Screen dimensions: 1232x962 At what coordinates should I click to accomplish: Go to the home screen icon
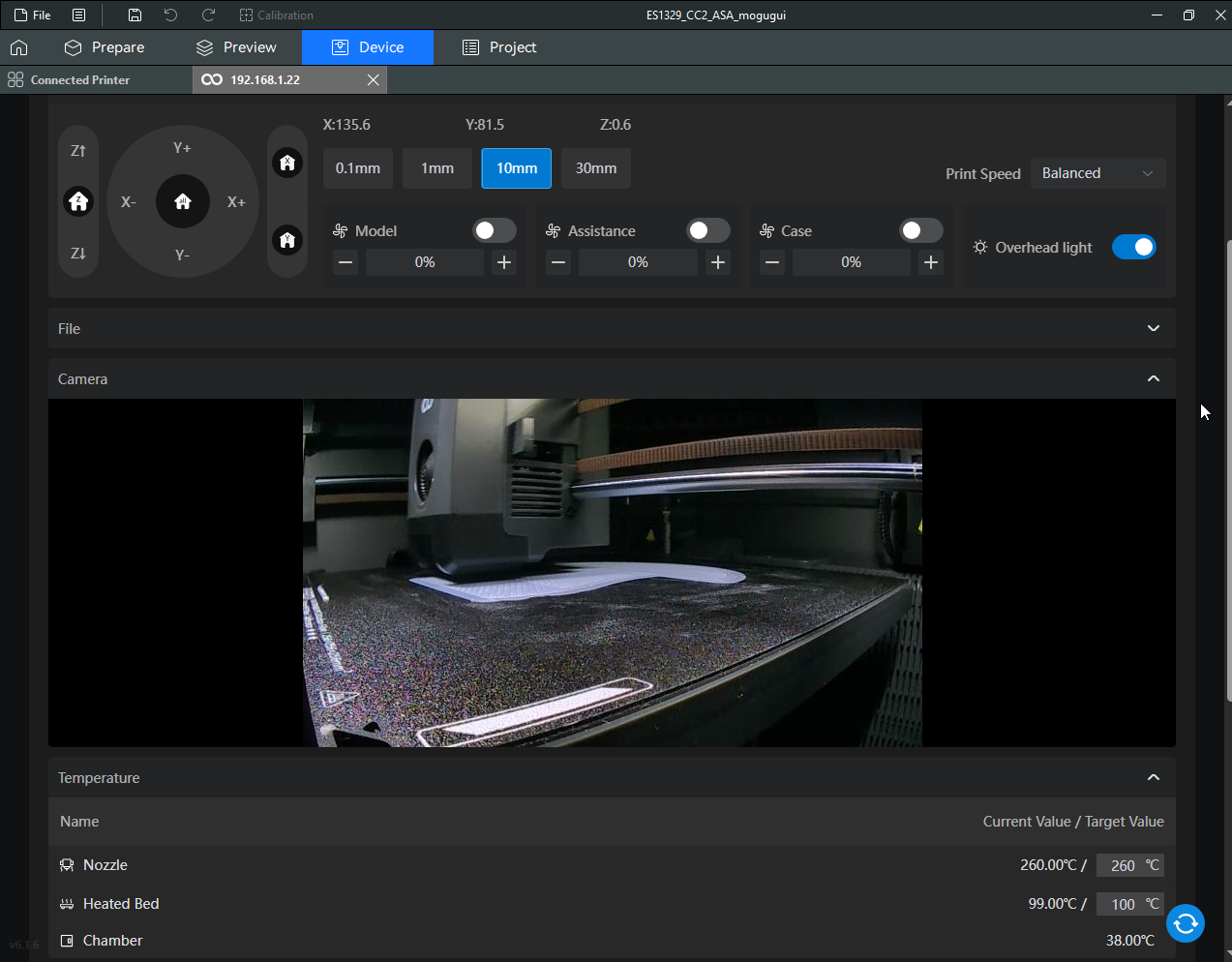(x=19, y=47)
